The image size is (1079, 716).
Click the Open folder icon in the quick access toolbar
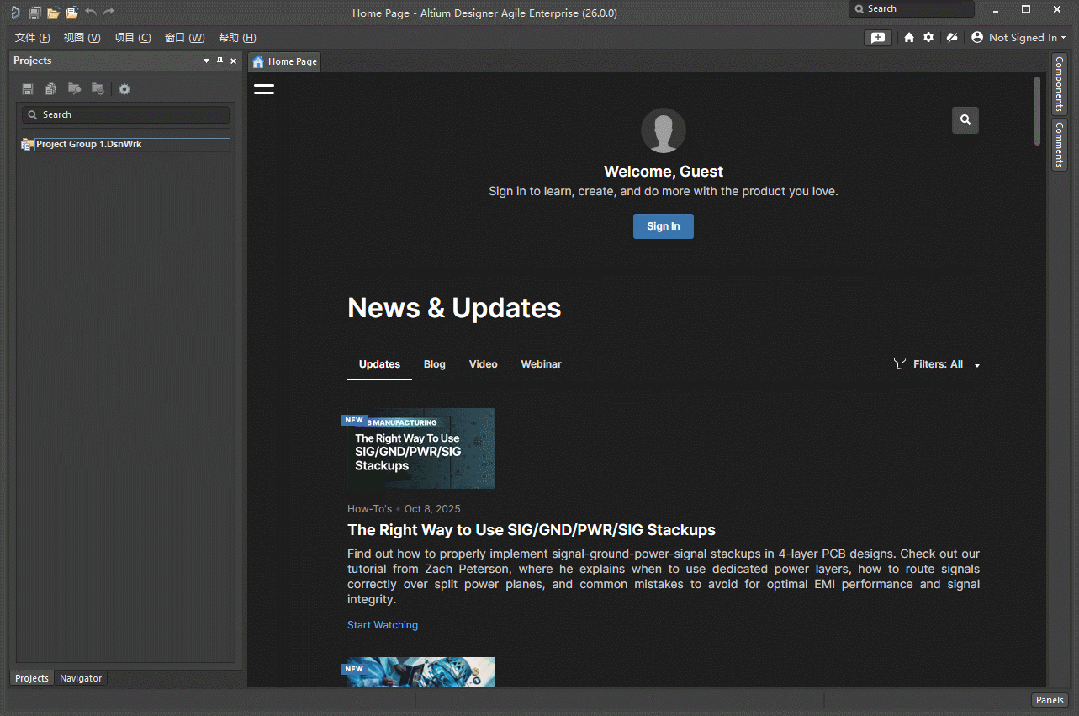53,12
